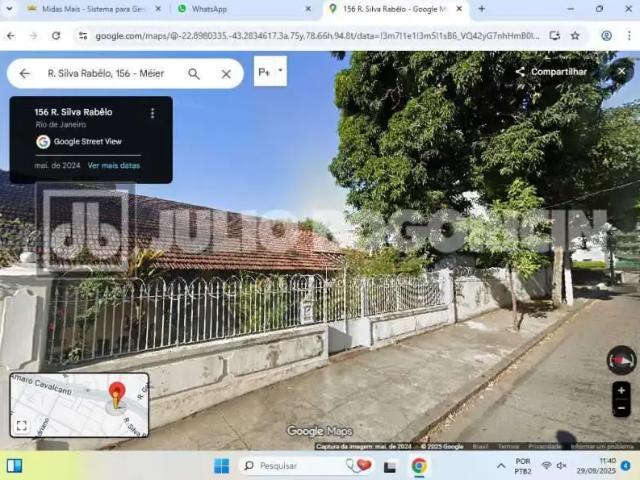Viewport: 640px width, 480px height.
Task: Open the notification bell icon
Action: pyautogui.click(x=625, y=466)
